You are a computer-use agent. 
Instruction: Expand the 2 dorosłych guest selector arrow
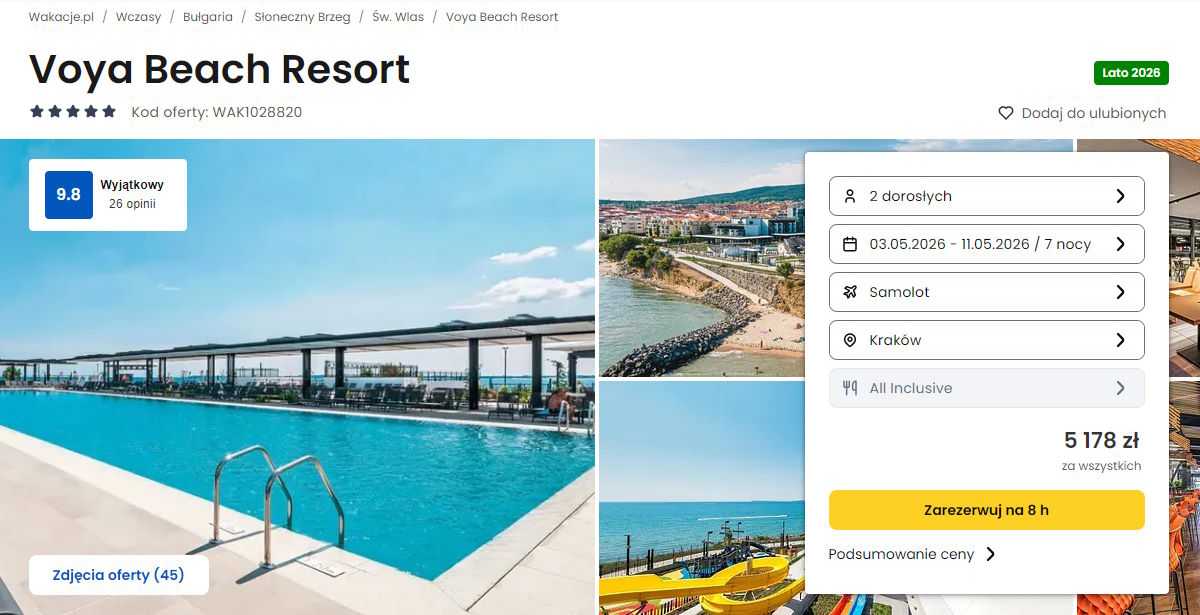pos(1120,196)
